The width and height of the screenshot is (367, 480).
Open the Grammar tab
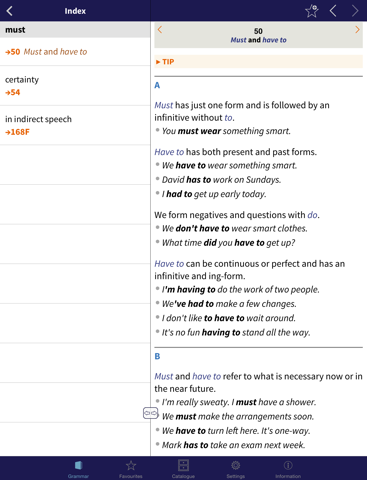(78, 468)
